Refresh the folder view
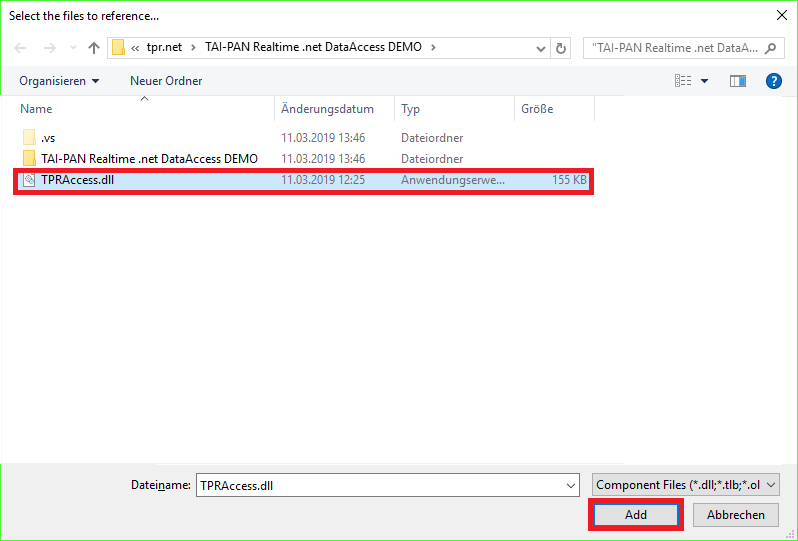798x541 pixels. coord(560,48)
